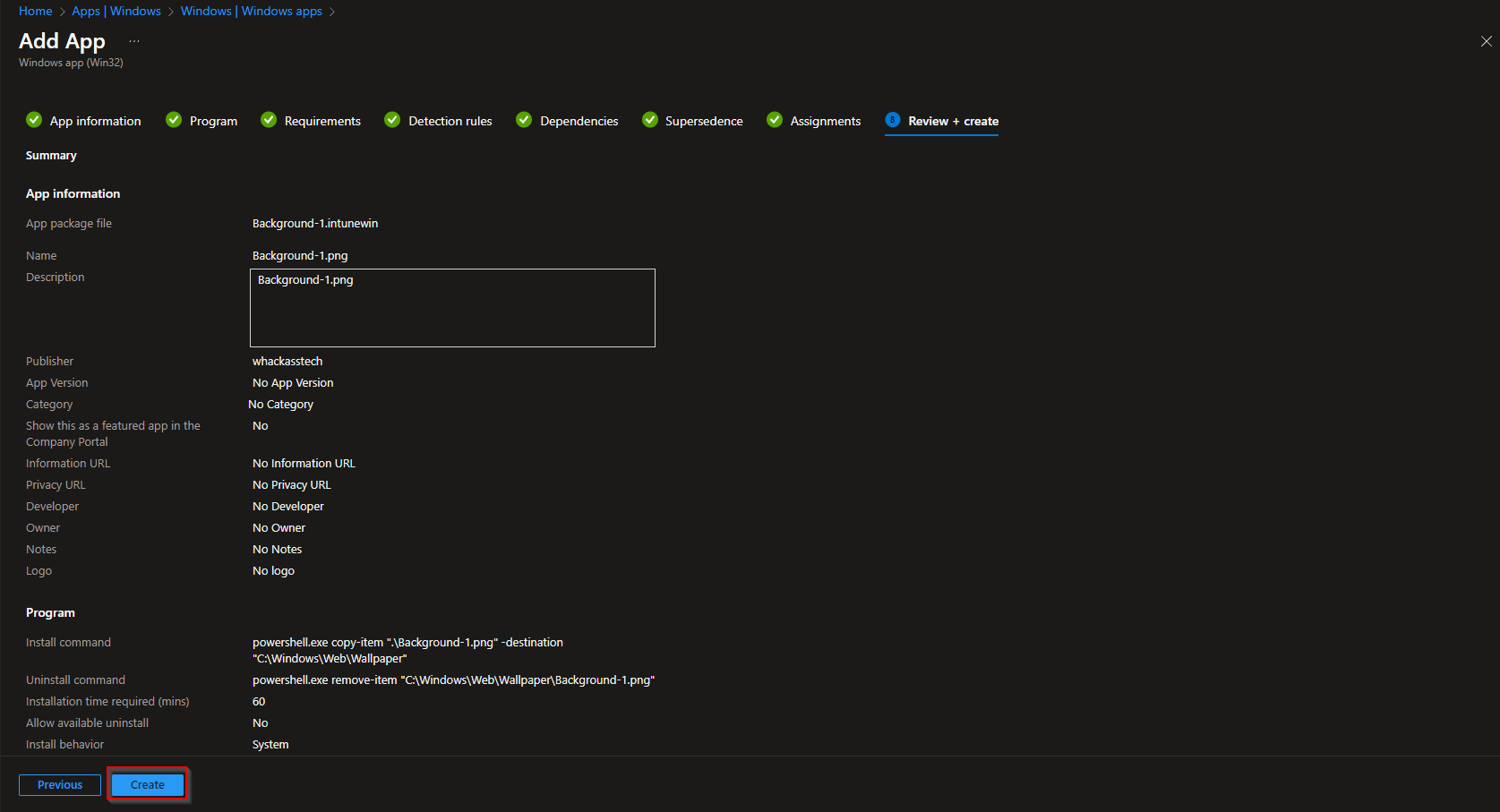Open Windows | Windows apps breadcrumb link
The height and width of the screenshot is (812, 1500).
[252, 11]
